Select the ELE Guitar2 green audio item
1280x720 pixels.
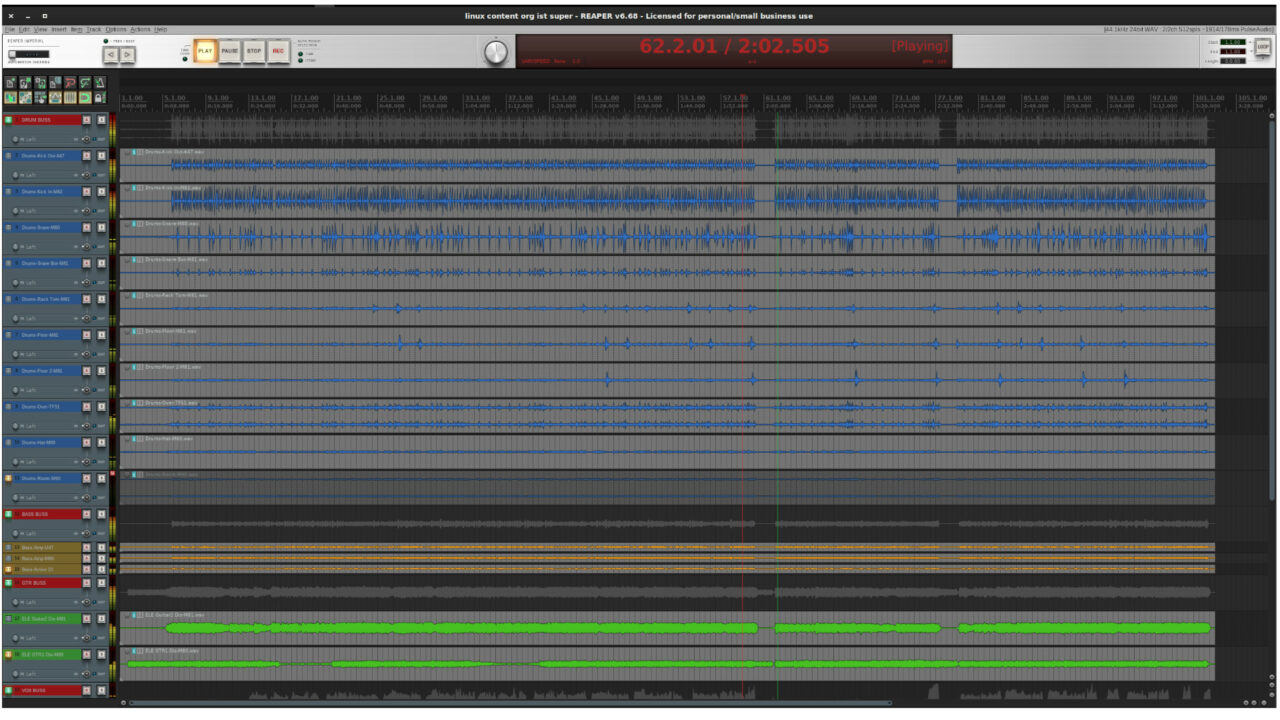coord(668,628)
